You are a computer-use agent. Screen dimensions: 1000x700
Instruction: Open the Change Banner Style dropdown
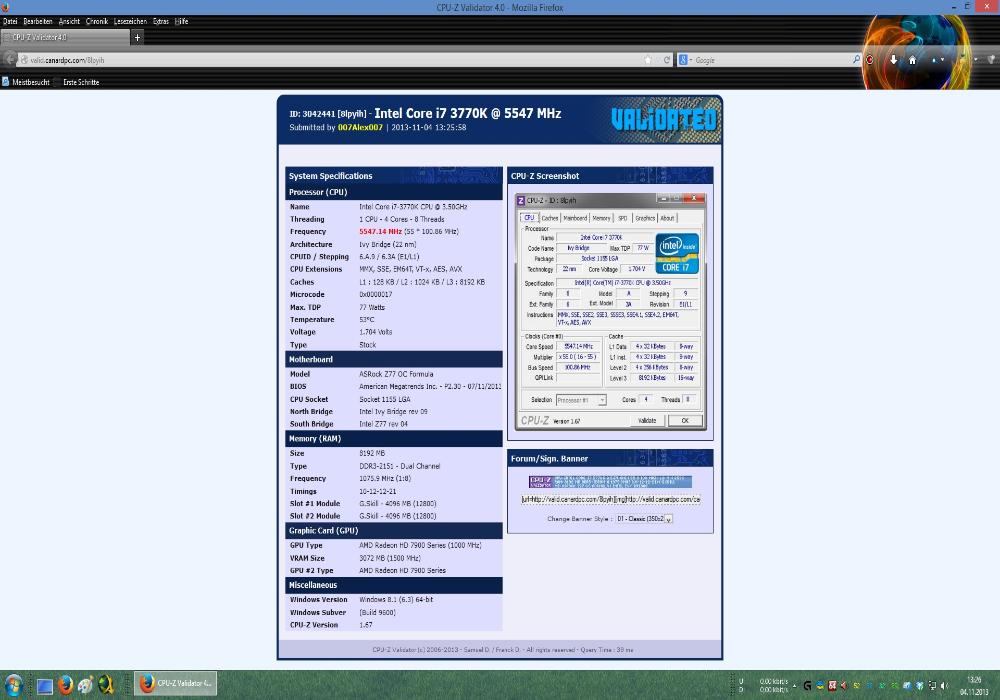(643, 519)
